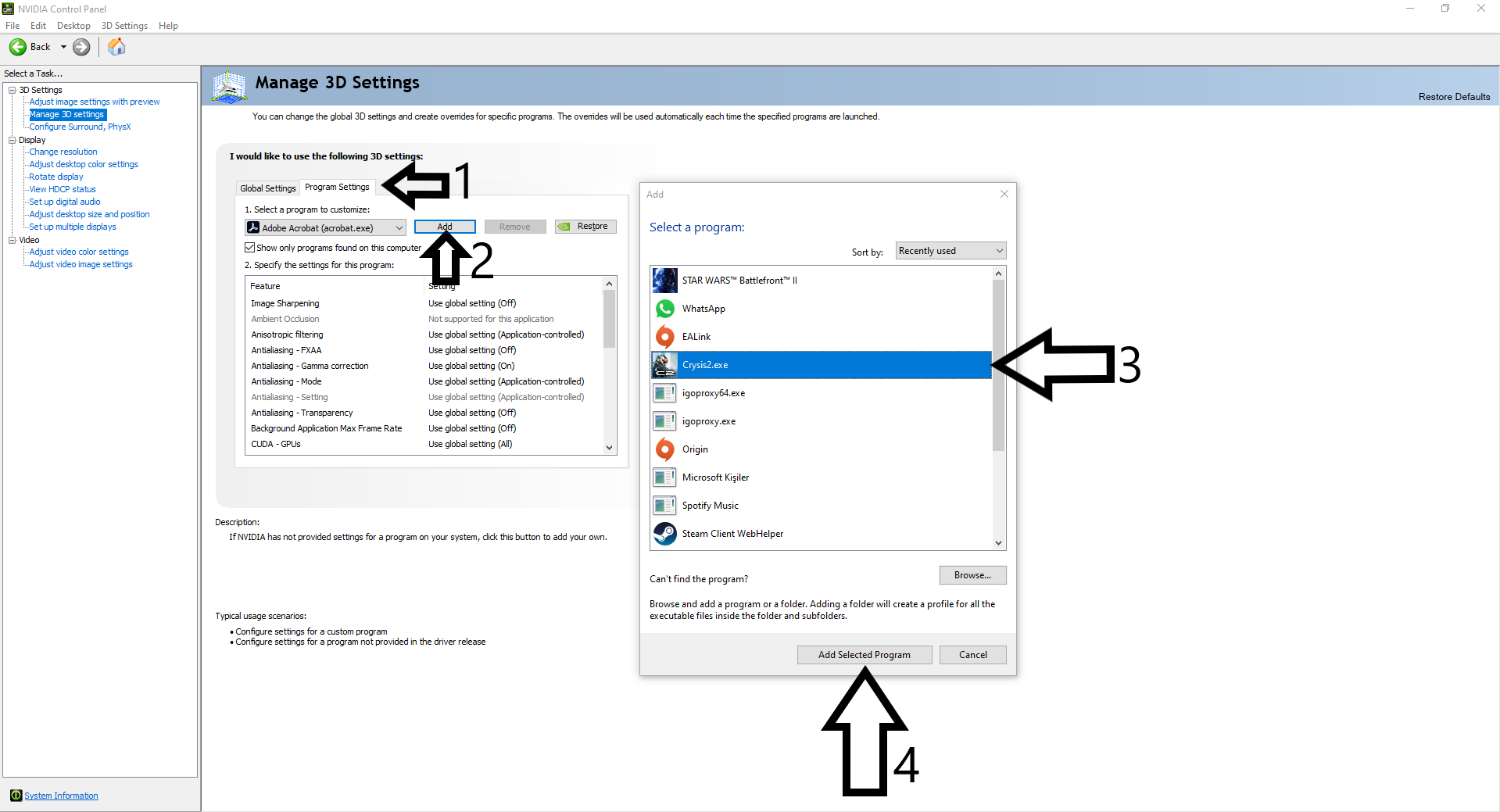Collapse the 3D Settings tree node
The image size is (1500, 812).
click(13, 90)
